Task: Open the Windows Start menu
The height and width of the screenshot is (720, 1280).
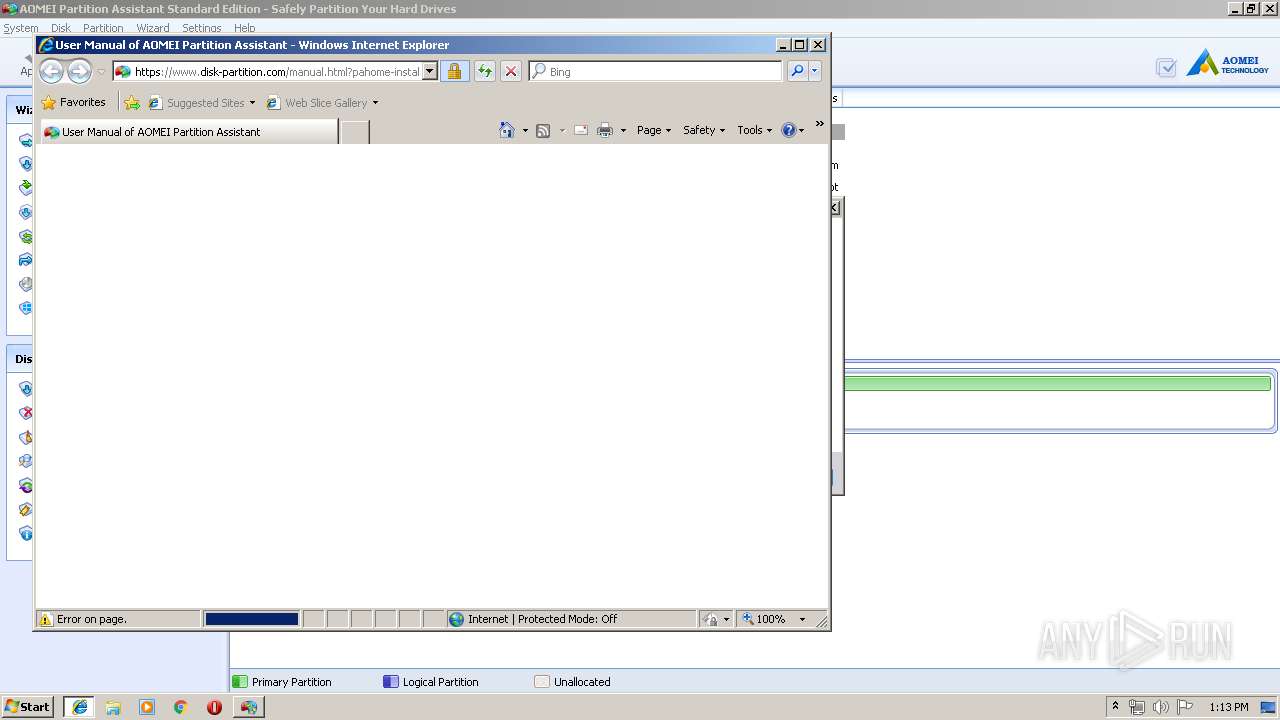Action: tap(28, 707)
